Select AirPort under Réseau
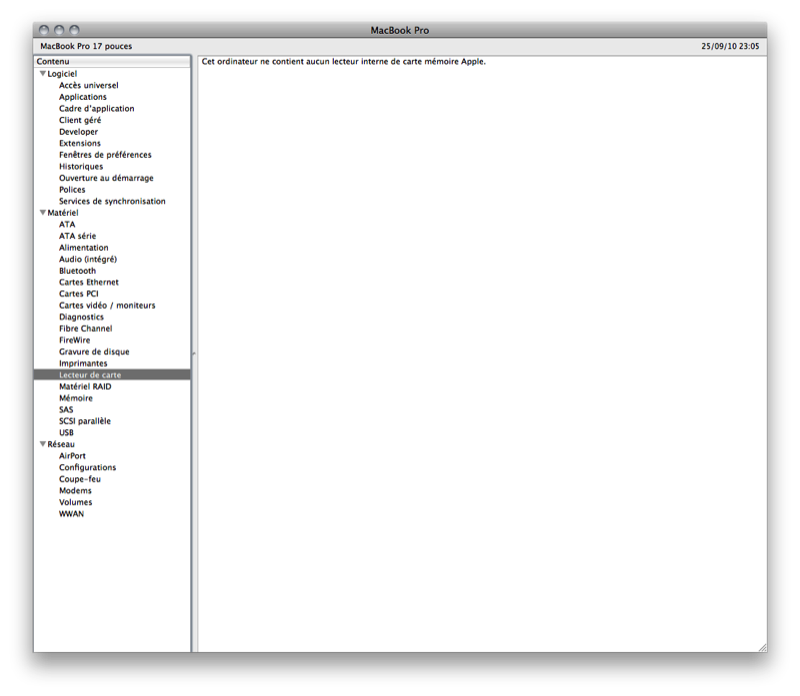This screenshot has height=696, width=800. 72,456
